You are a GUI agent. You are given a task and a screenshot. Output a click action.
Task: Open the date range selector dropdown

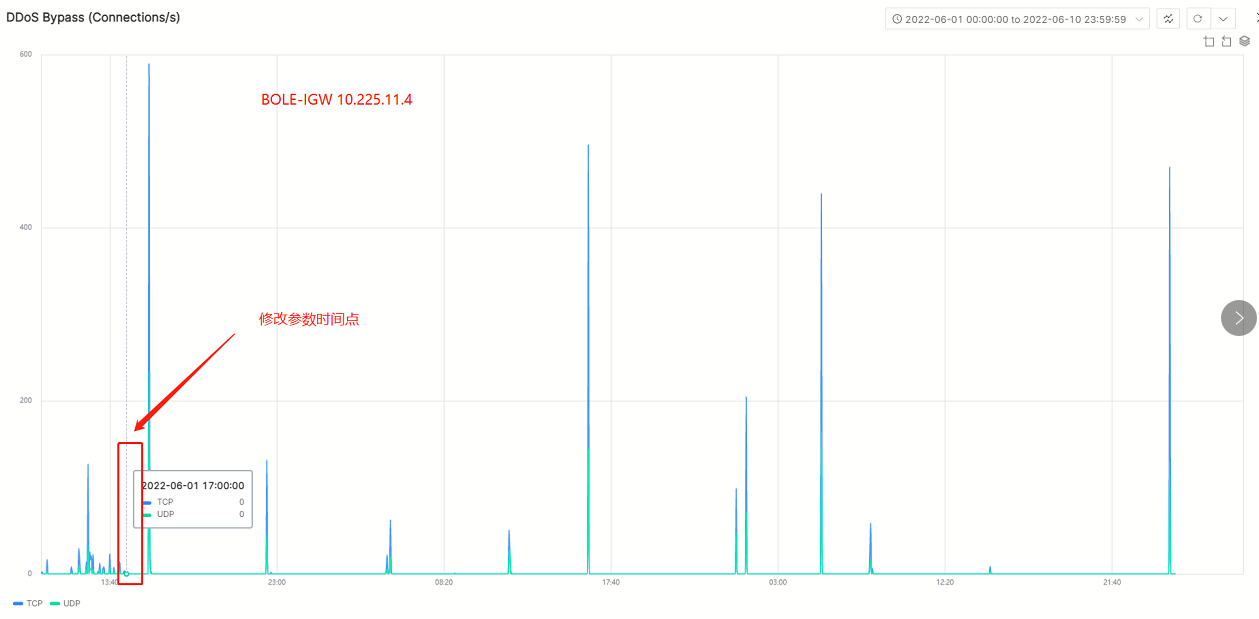pos(1016,19)
